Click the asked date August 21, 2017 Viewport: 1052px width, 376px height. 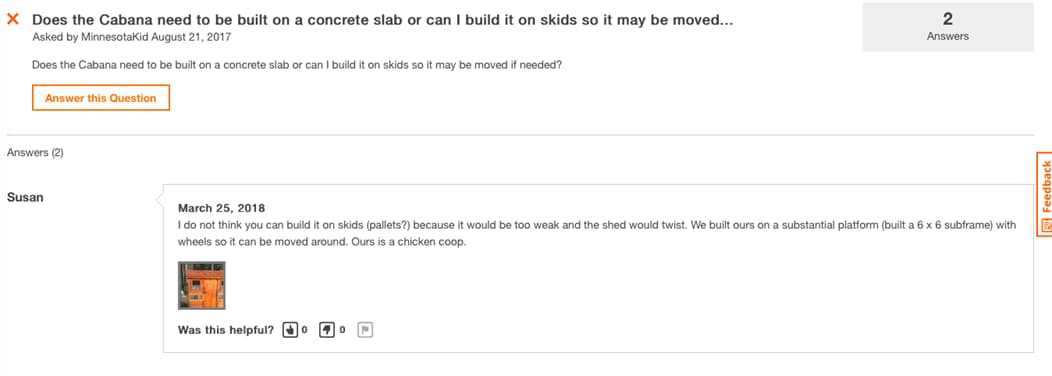[191, 37]
